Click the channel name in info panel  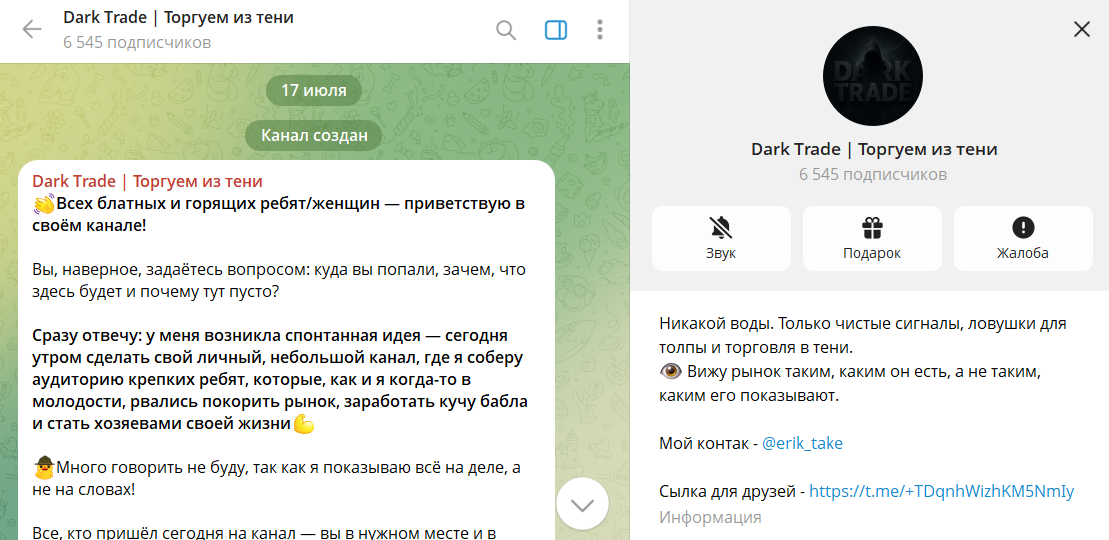874,149
